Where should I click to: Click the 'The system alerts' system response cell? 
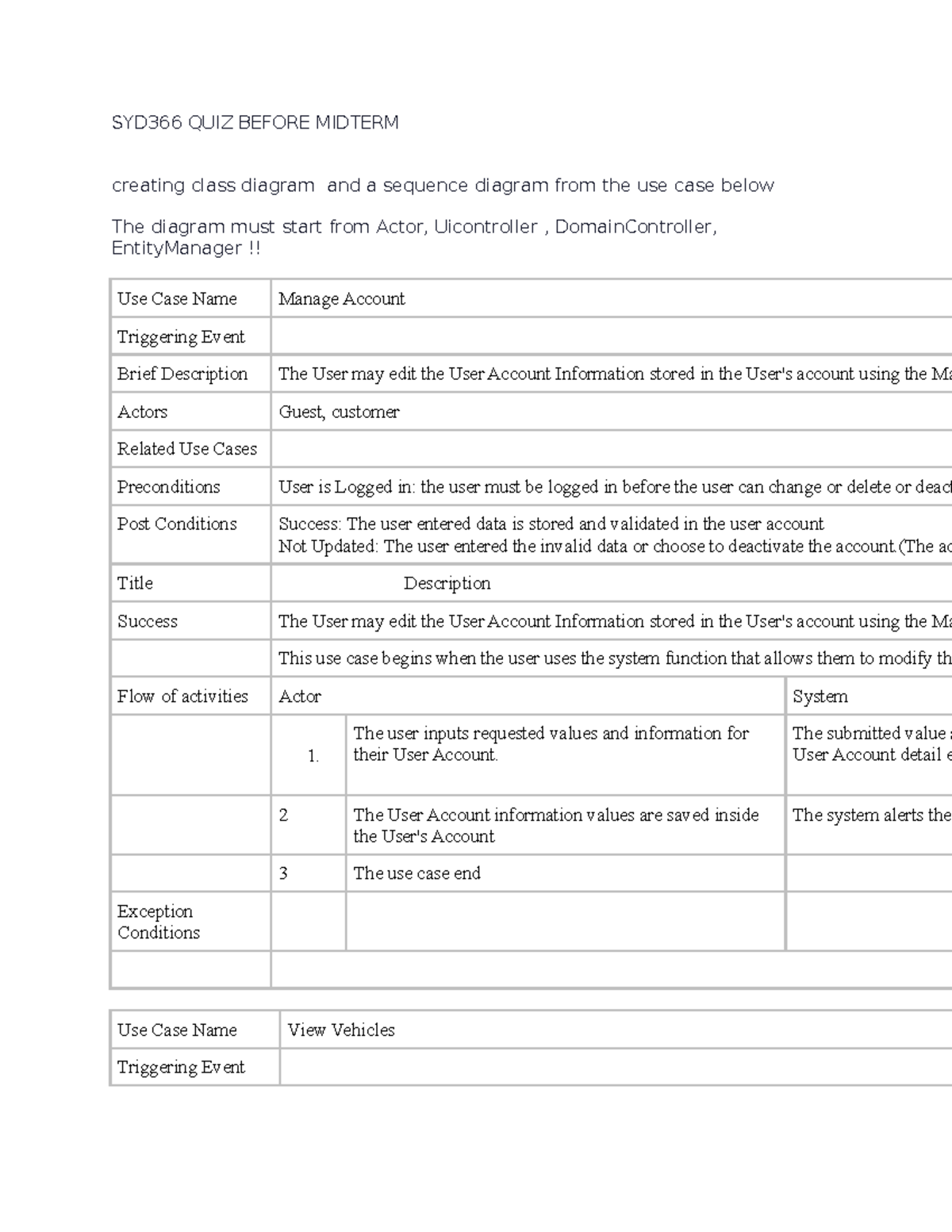tap(870, 816)
